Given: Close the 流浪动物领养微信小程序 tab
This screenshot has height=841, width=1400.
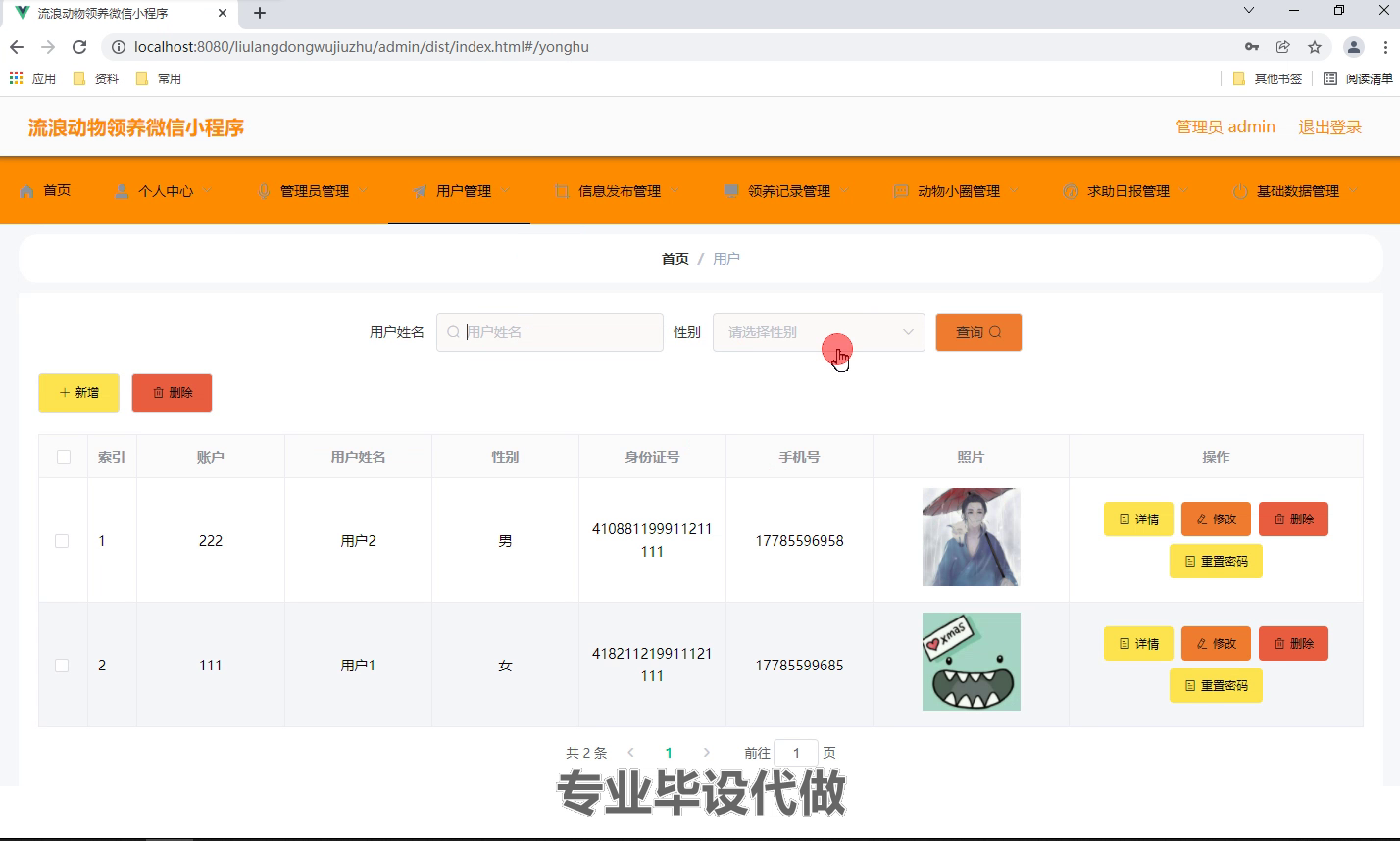Looking at the screenshot, I should (224, 13).
